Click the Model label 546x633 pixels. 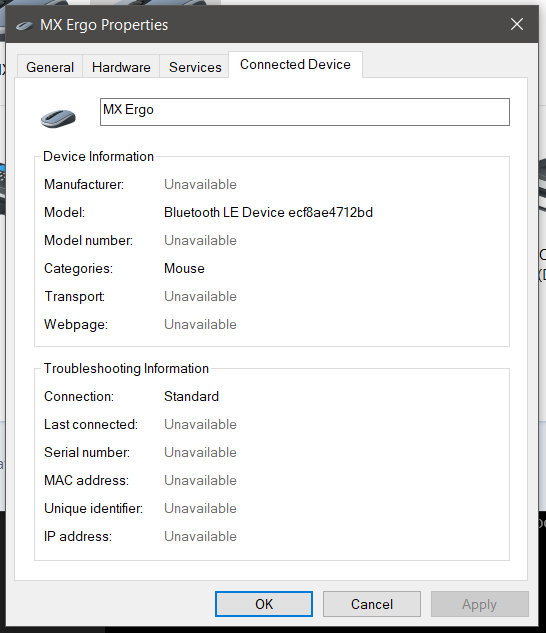(65, 212)
